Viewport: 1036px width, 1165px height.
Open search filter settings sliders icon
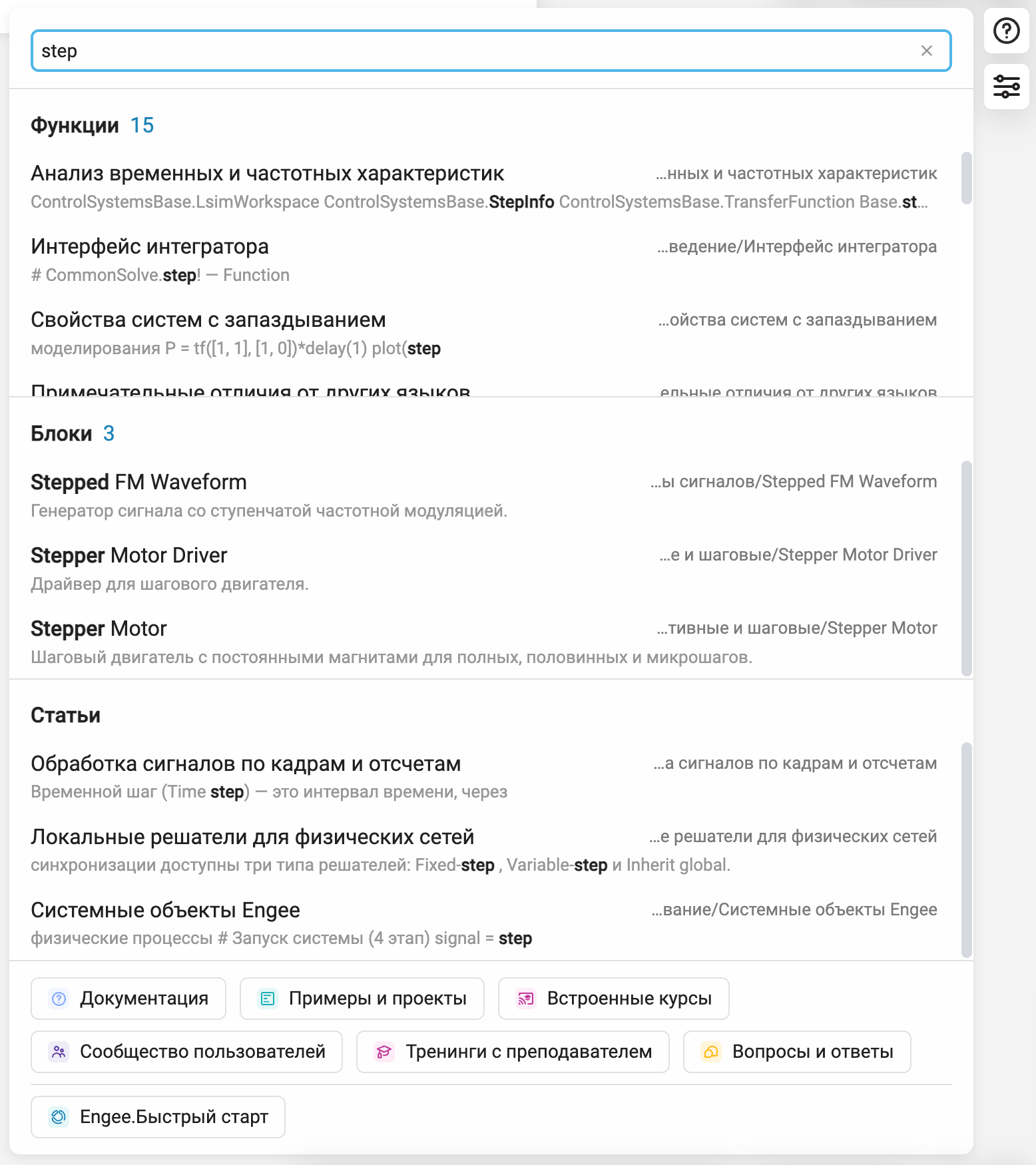pos(1006,87)
